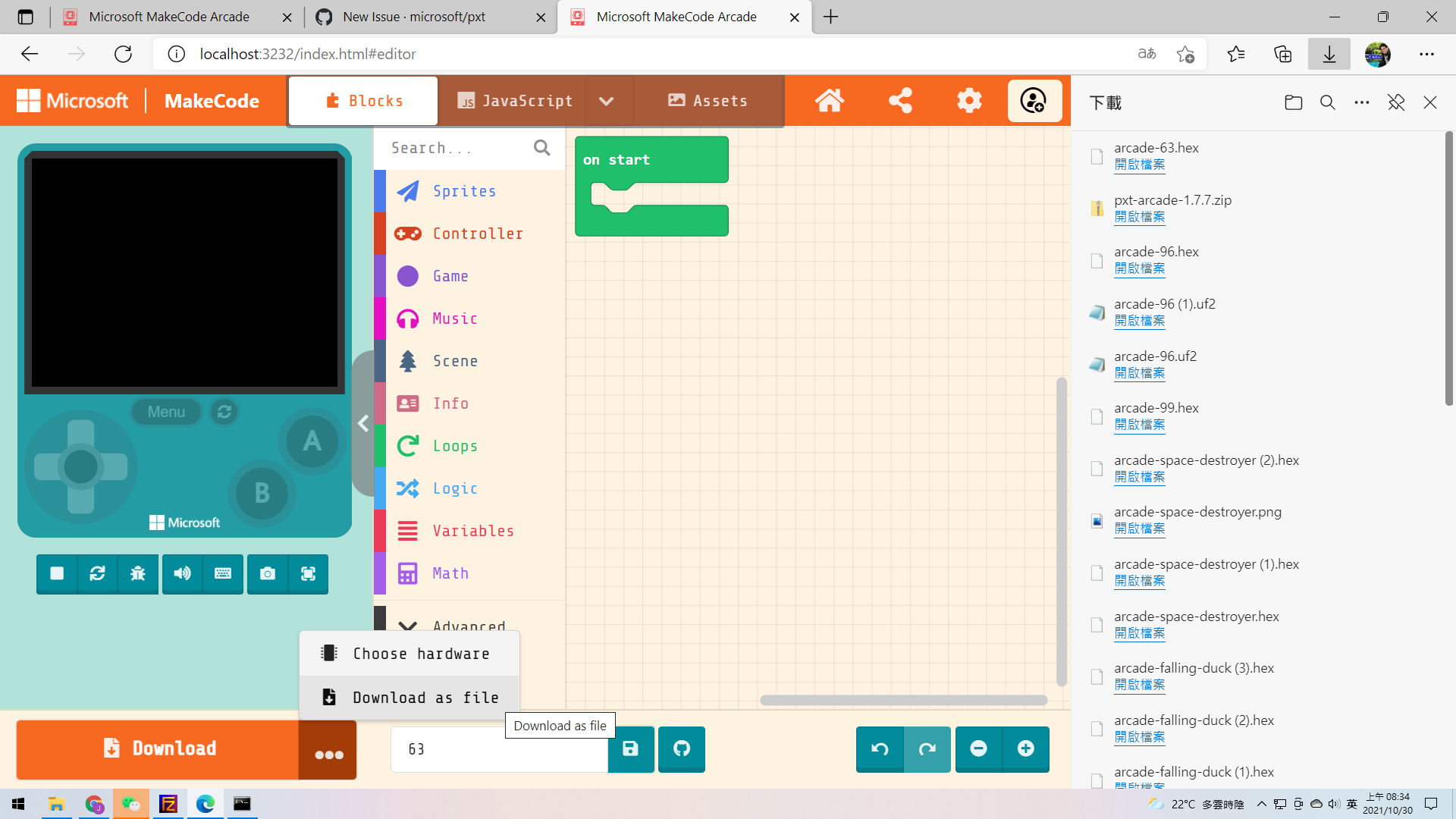The height and width of the screenshot is (819, 1456).
Task: Stop the simulator
Action: [x=57, y=574]
